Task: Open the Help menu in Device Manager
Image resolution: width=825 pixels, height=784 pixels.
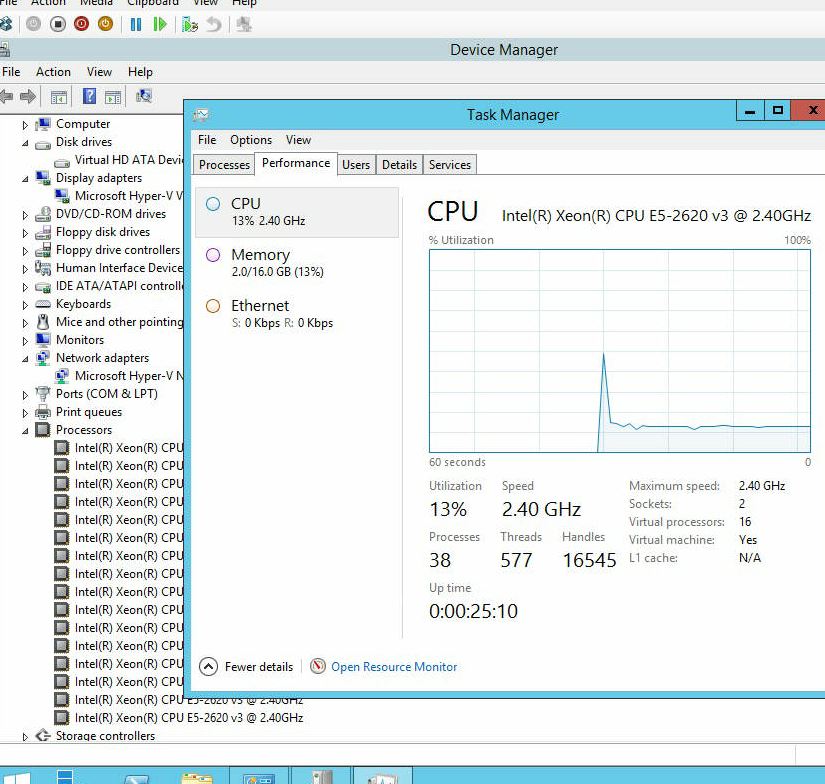Action: [140, 72]
